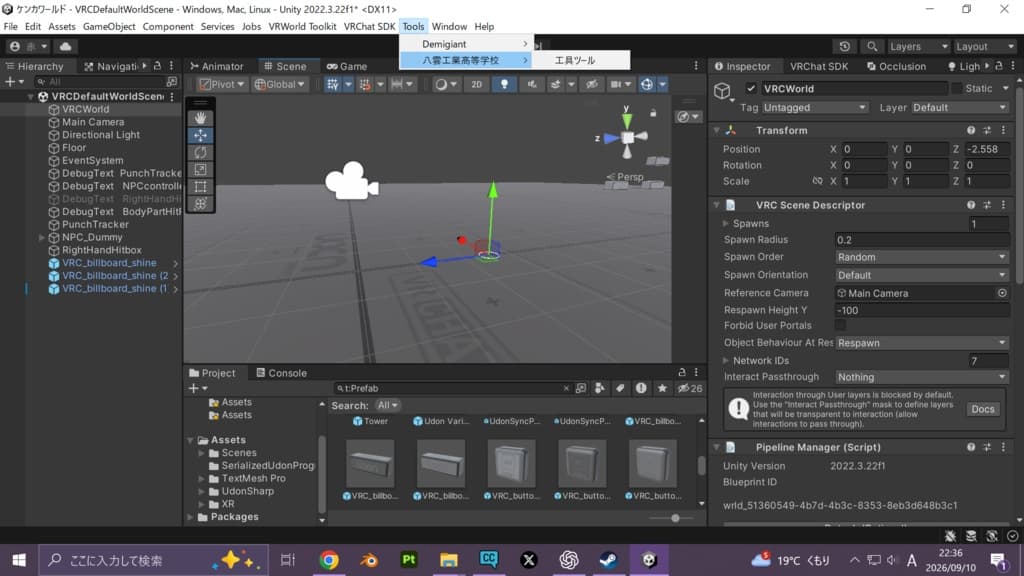Open Google Chrome from taskbar

(329, 560)
